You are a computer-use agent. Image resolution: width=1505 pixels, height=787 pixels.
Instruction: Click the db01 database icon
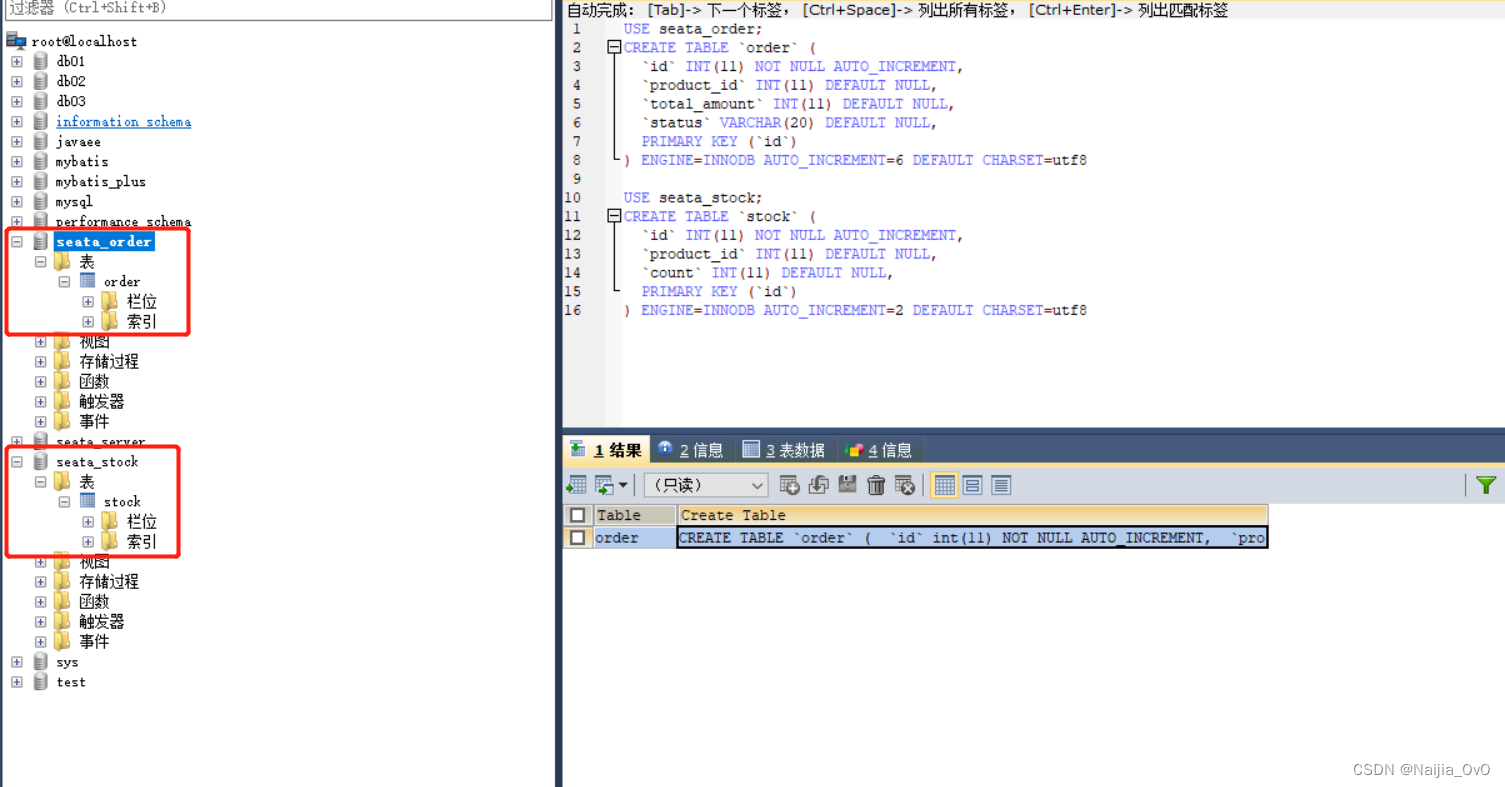(41, 61)
